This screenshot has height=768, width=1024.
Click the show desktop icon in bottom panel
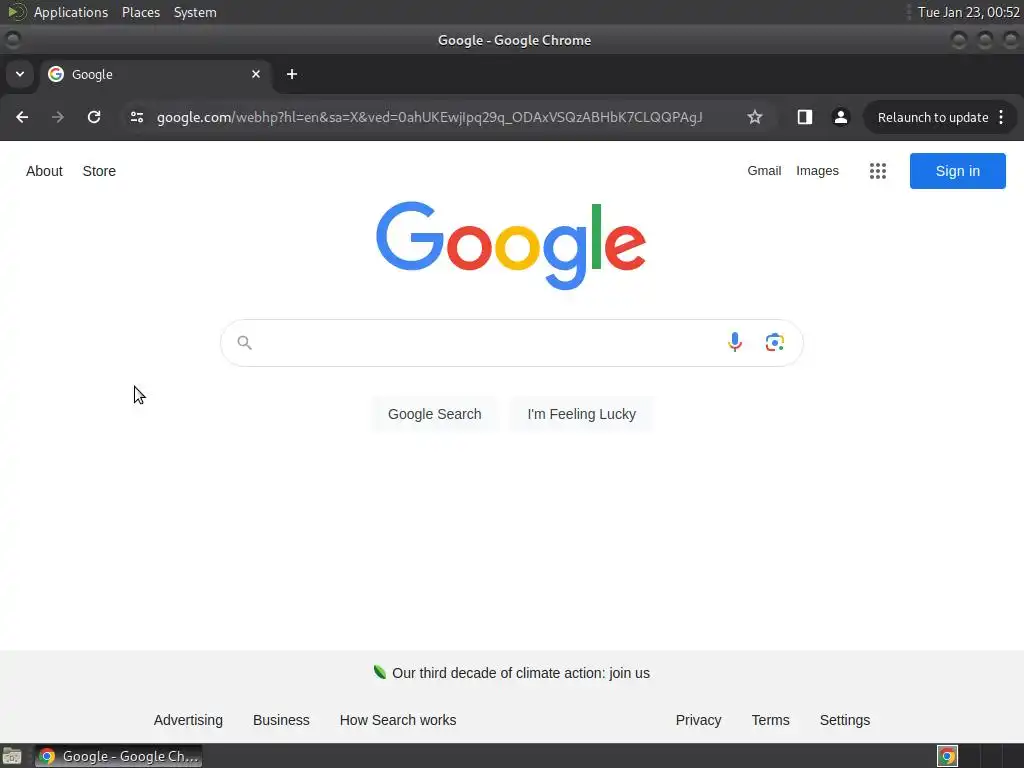(11, 756)
